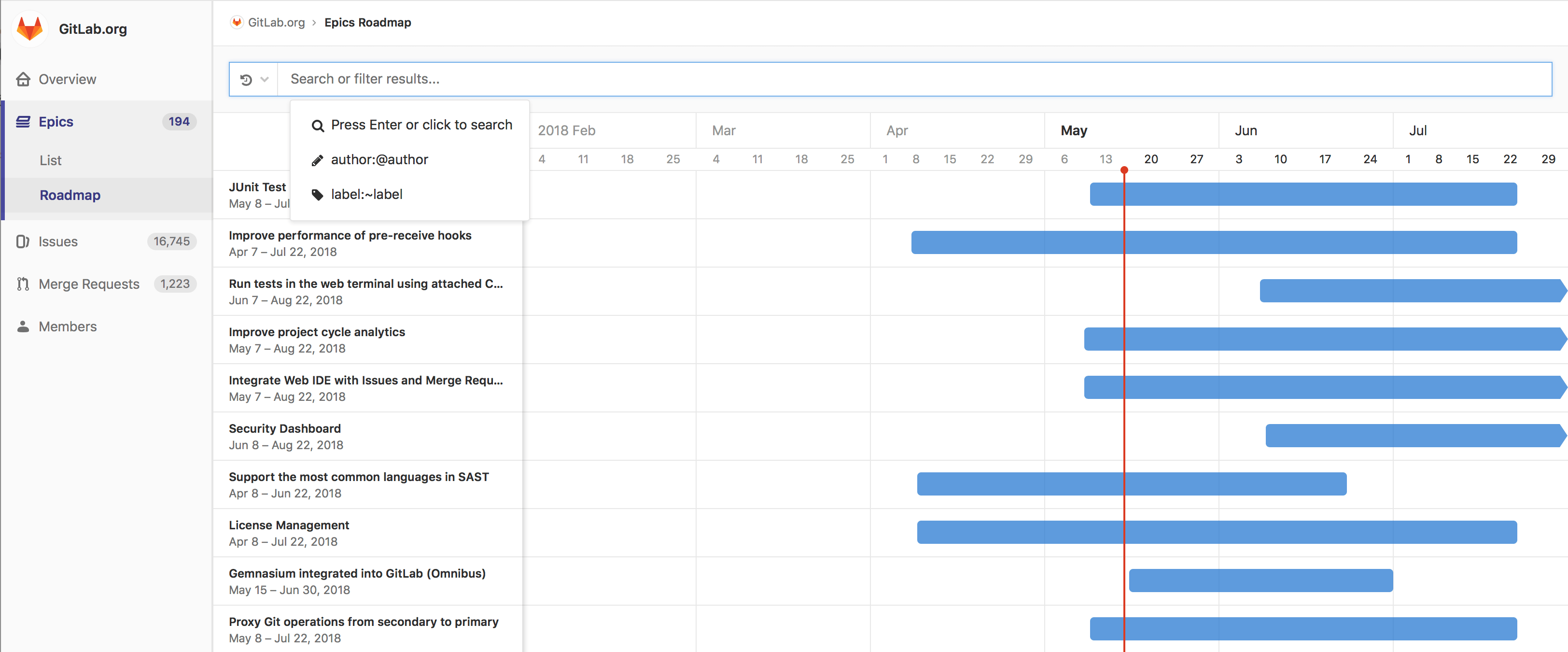Select the Members person icon
Viewport: 1568px width, 652px height.
tap(23, 326)
